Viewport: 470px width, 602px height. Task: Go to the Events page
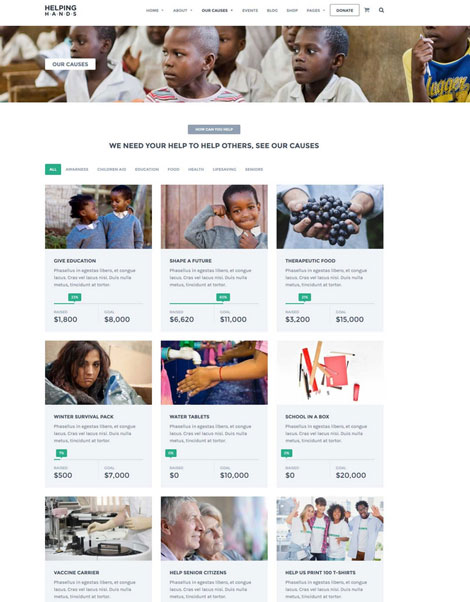250,10
